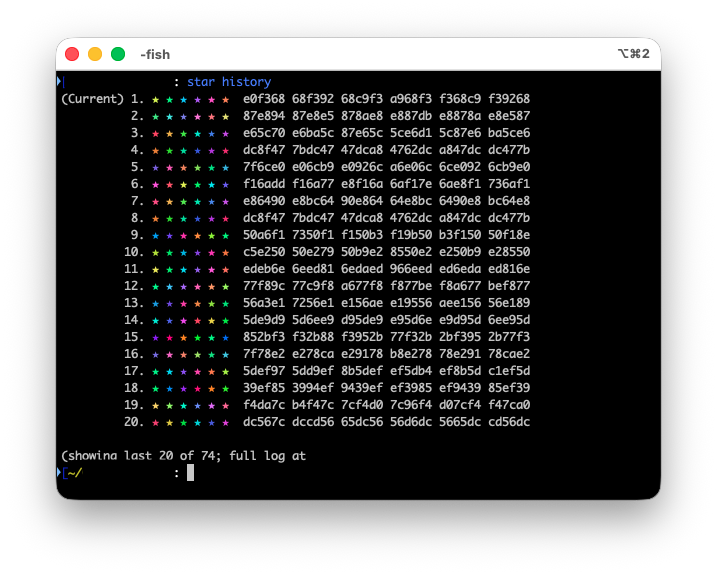Click hex code f19b50
This screenshot has width=717, height=574.
pyautogui.click(x=411, y=235)
